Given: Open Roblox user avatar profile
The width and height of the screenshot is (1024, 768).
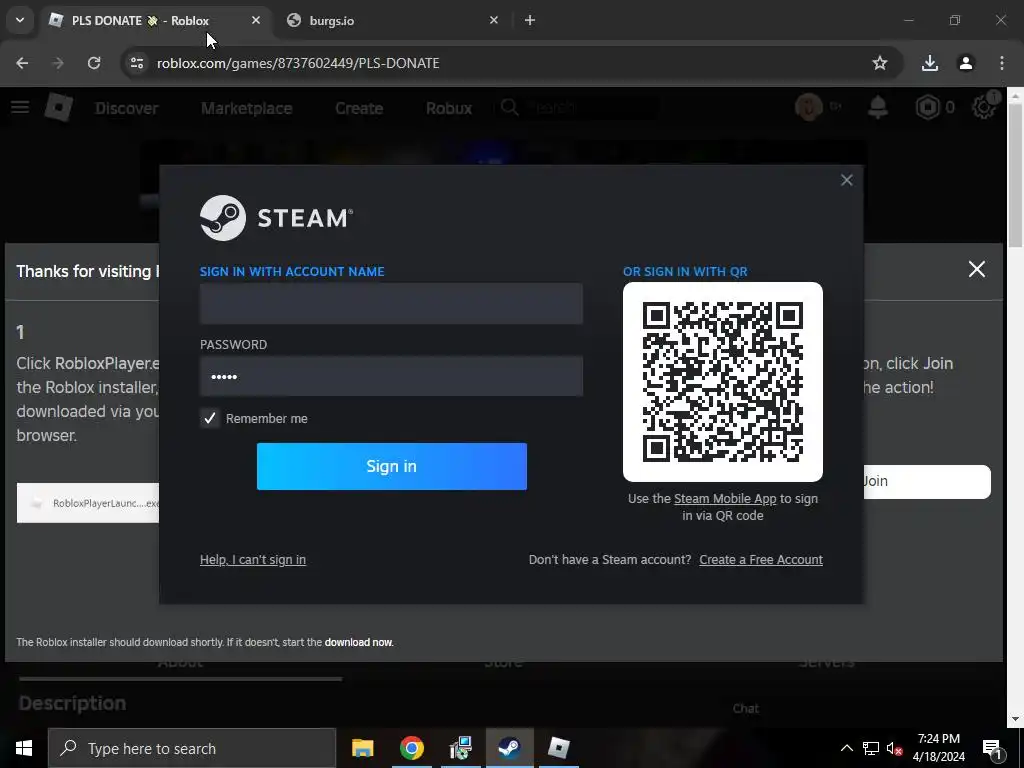Looking at the screenshot, I should pyautogui.click(x=808, y=106).
